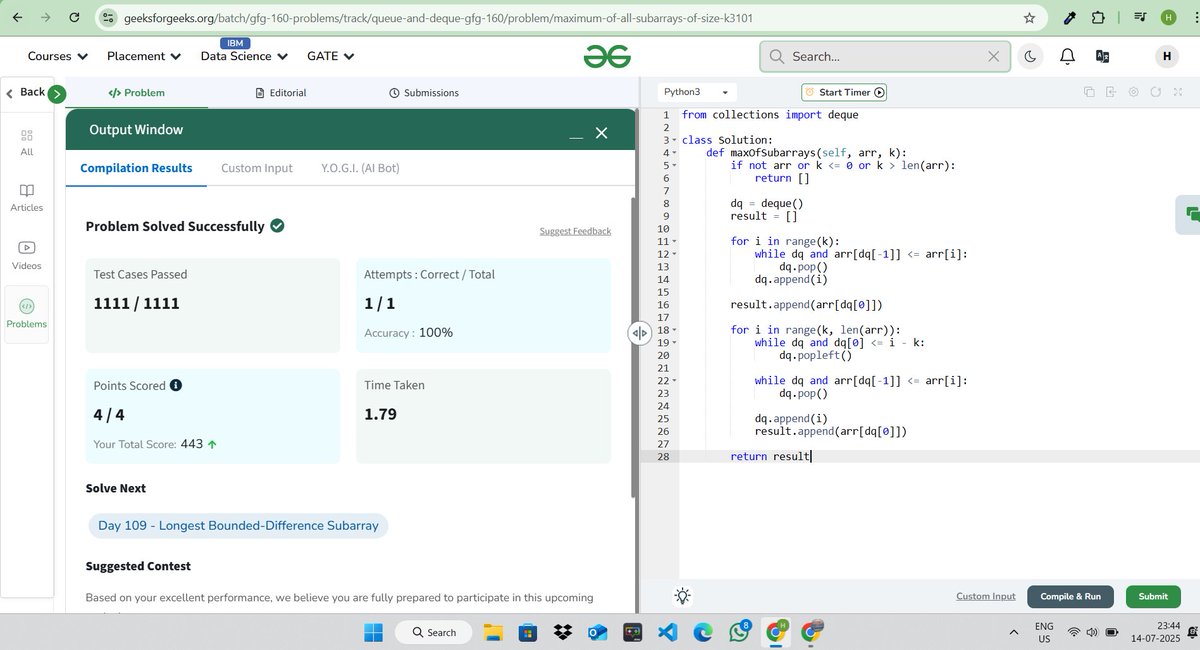This screenshot has height=650, width=1200.
Task: Click the Start Timer button
Action: point(844,92)
